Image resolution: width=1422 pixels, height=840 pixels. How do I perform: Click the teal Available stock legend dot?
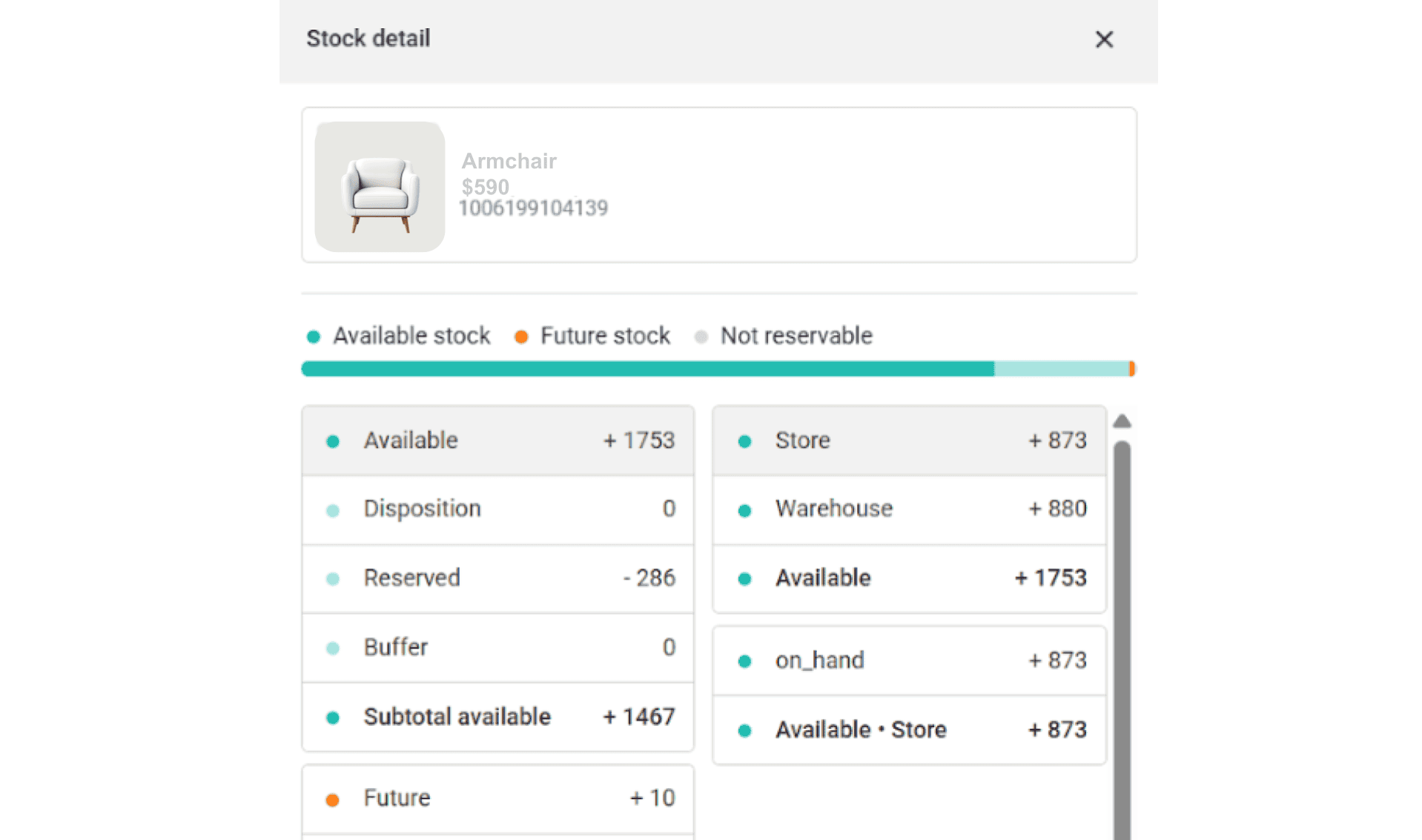tap(314, 337)
